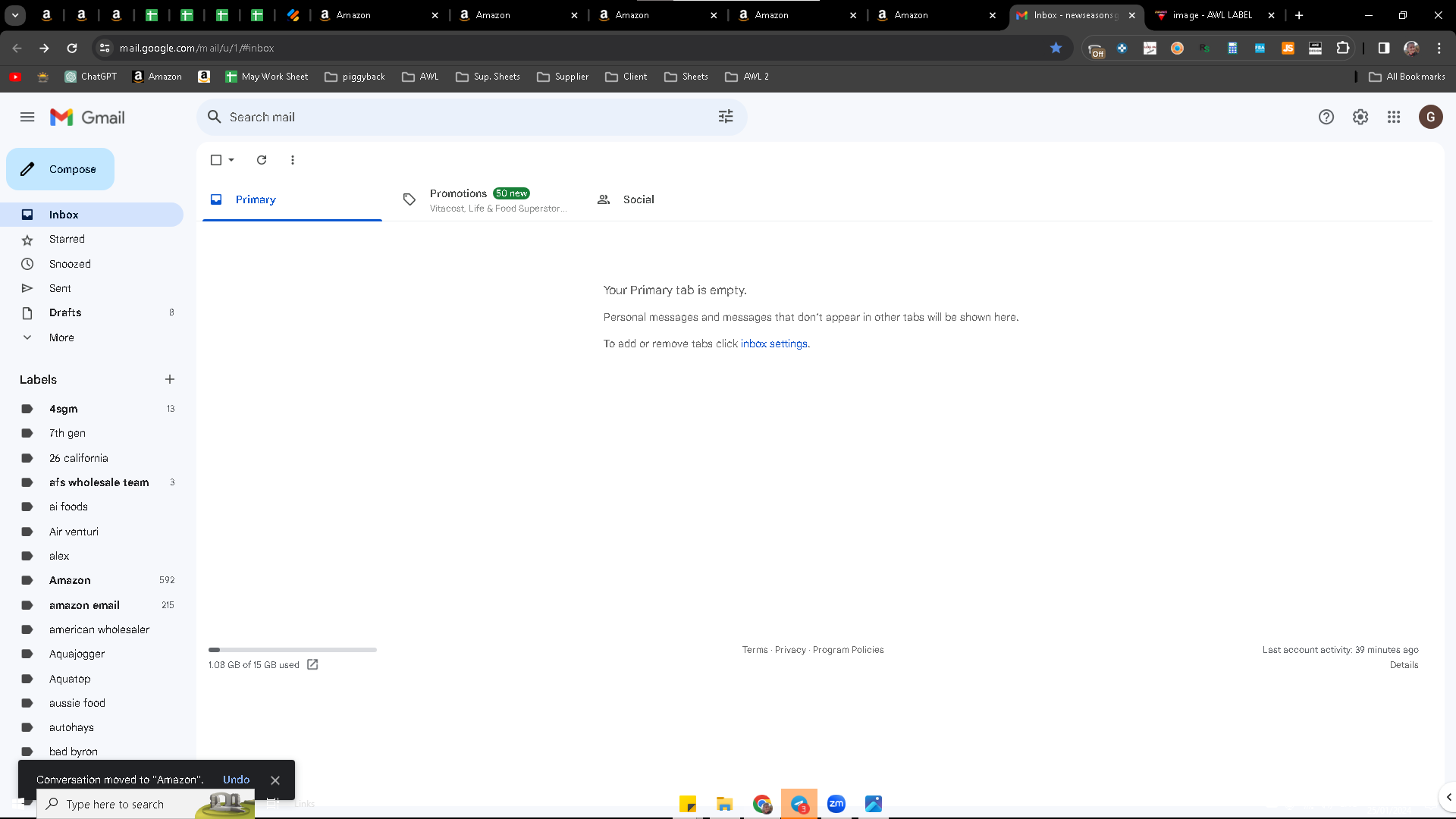Switch to the Promotions tab
Viewport: 1456px width, 819px height.
pyautogui.click(x=485, y=199)
